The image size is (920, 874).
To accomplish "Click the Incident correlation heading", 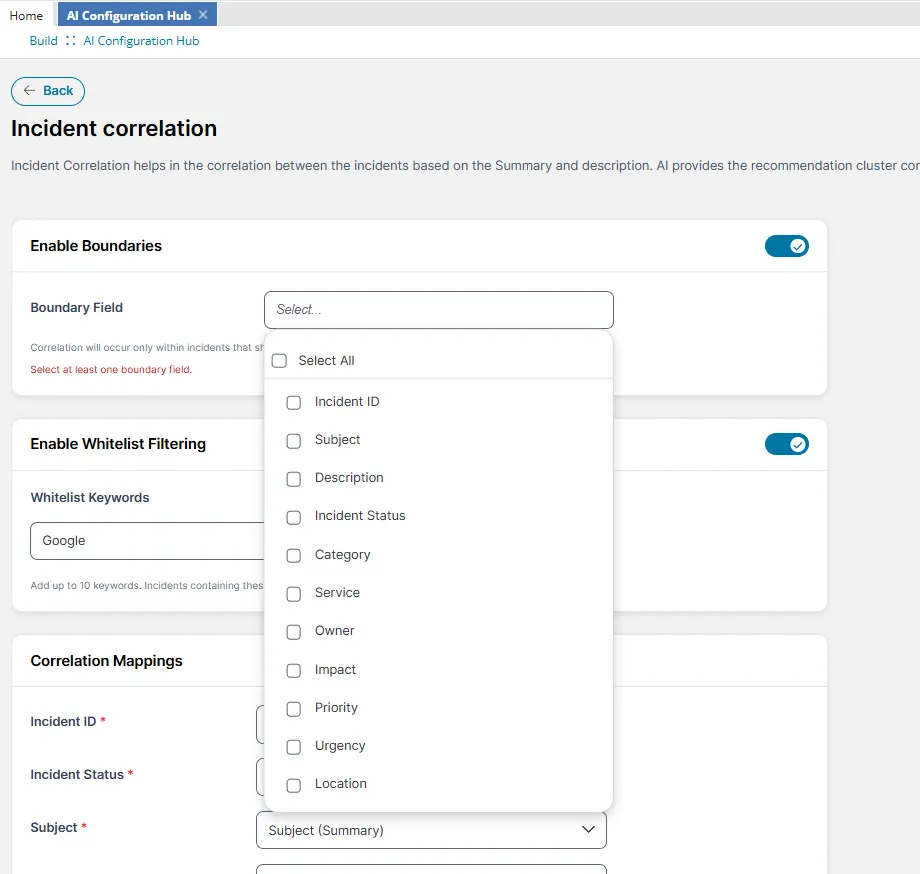I will 114,128.
